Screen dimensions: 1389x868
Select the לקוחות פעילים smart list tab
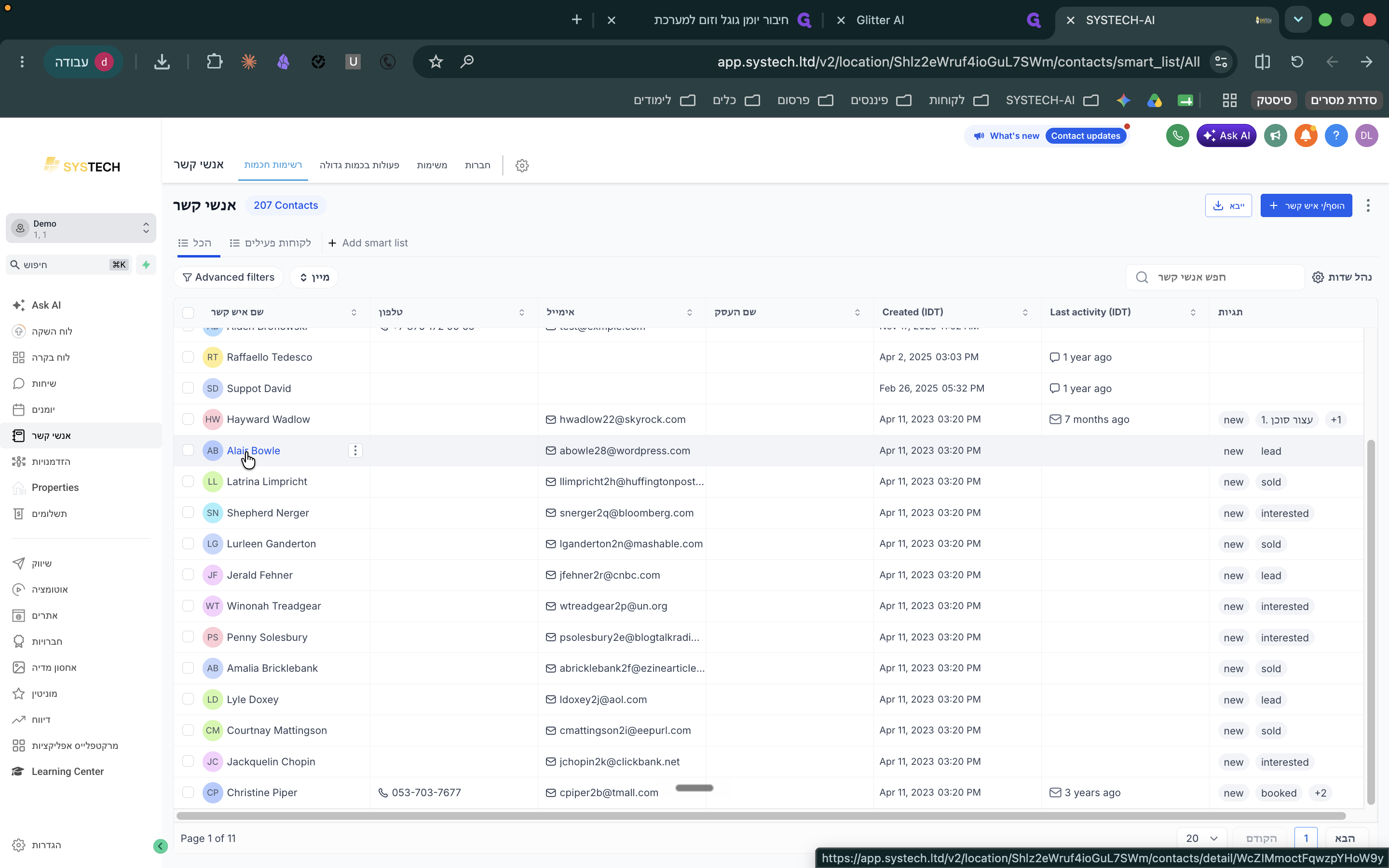coord(271,243)
